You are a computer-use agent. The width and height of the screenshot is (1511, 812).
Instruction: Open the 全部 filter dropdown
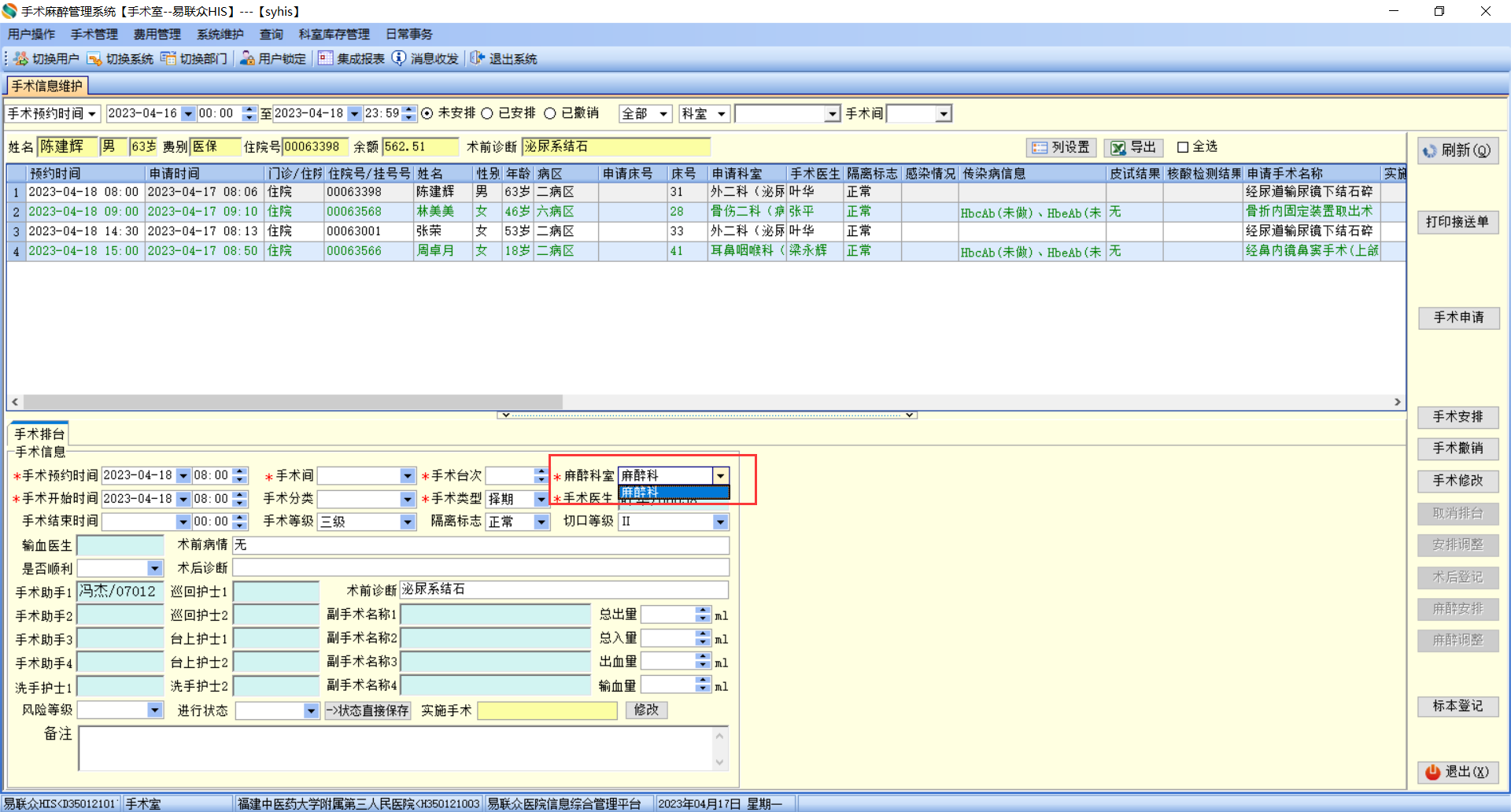[663, 114]
